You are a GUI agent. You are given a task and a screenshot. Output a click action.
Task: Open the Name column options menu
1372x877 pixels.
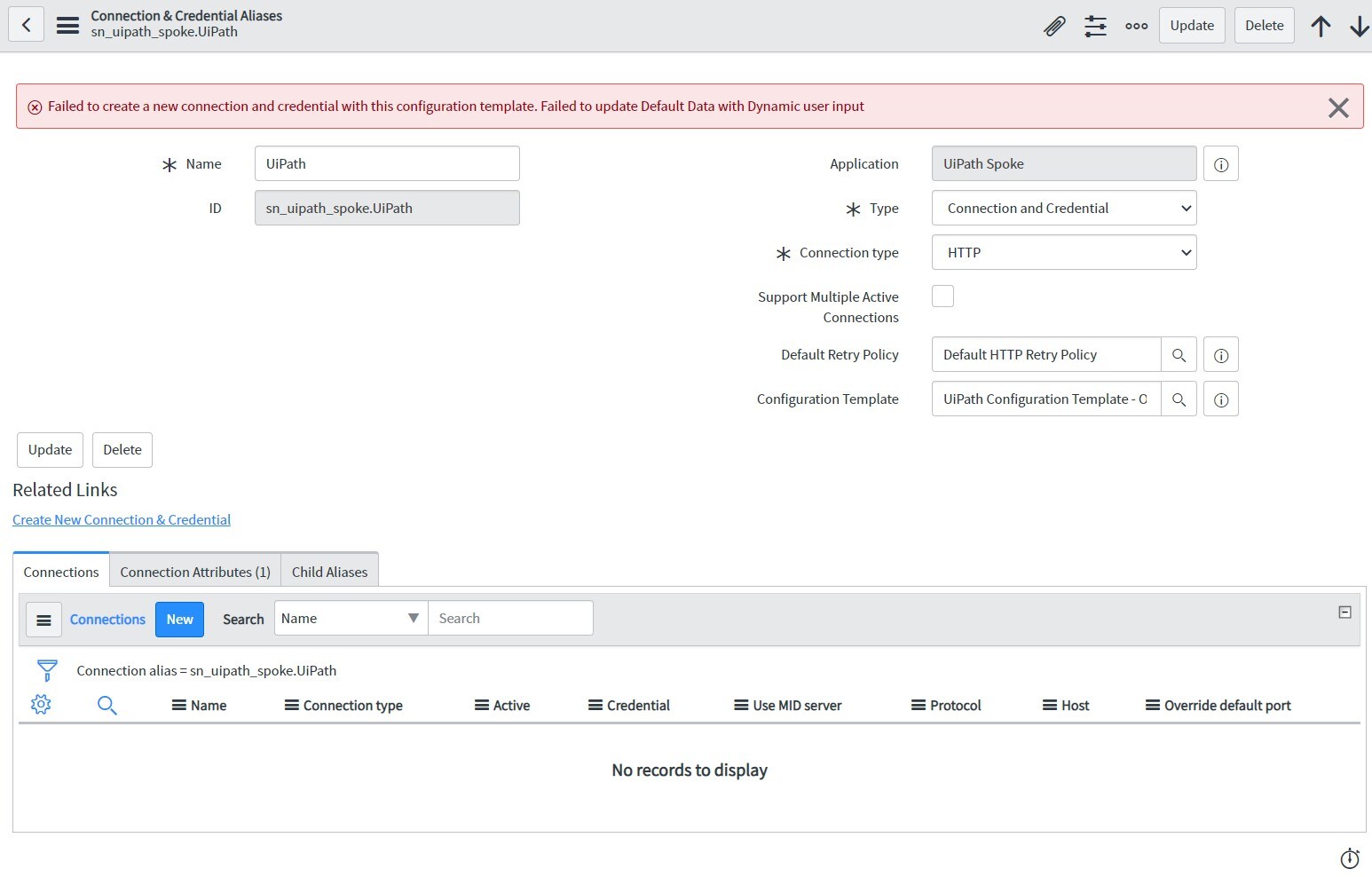[178, 706]
